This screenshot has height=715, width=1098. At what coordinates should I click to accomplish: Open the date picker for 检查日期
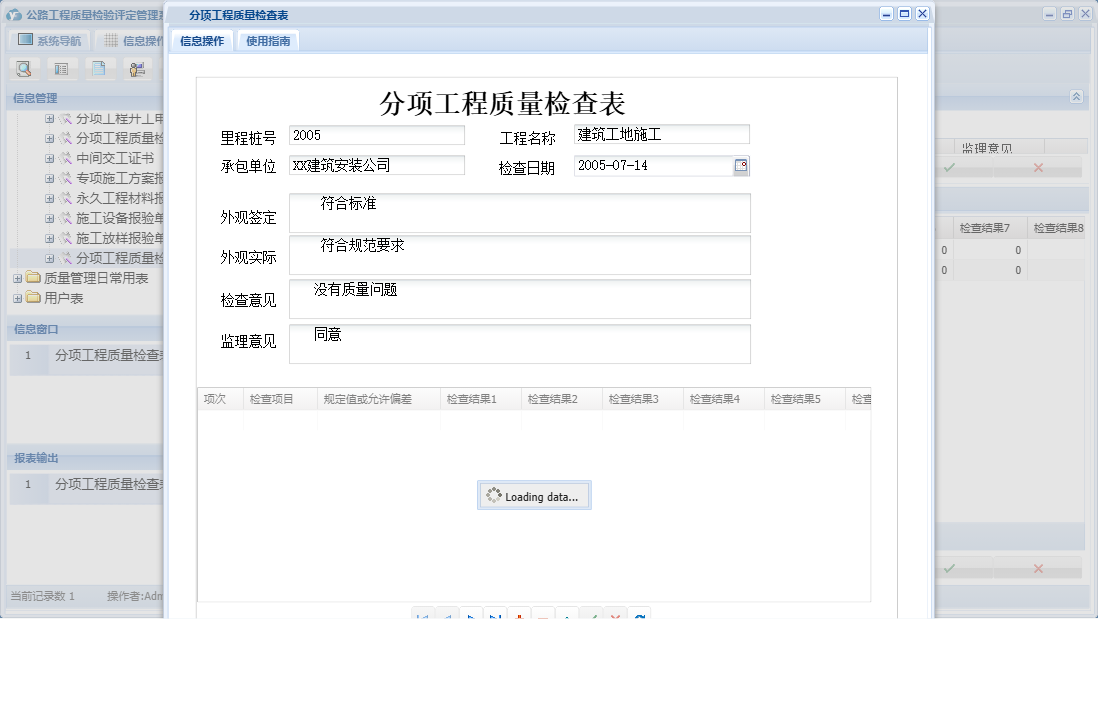coord(740,165)
